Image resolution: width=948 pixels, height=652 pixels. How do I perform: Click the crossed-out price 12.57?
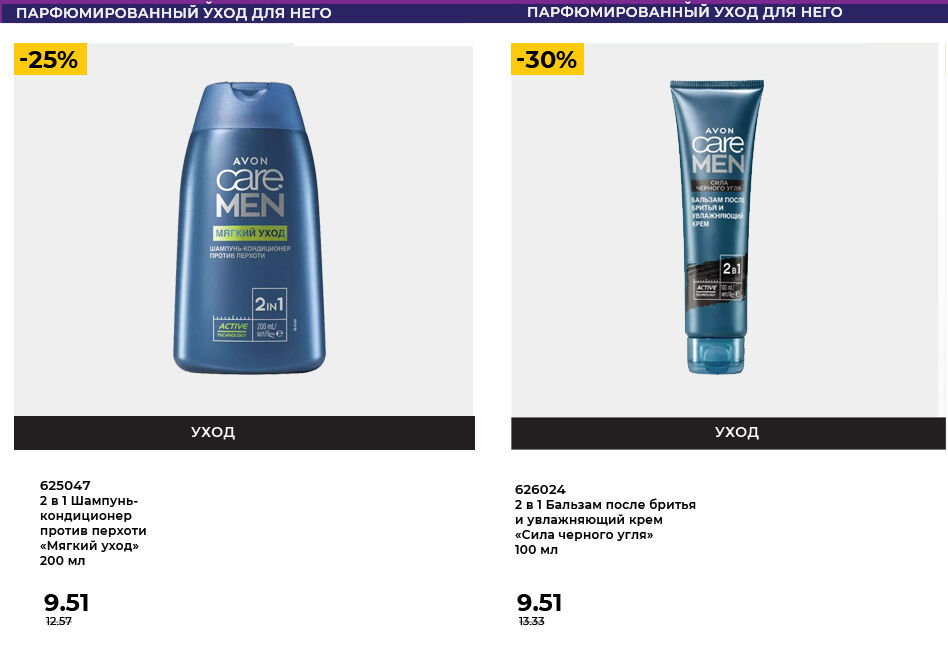[59, 621]
